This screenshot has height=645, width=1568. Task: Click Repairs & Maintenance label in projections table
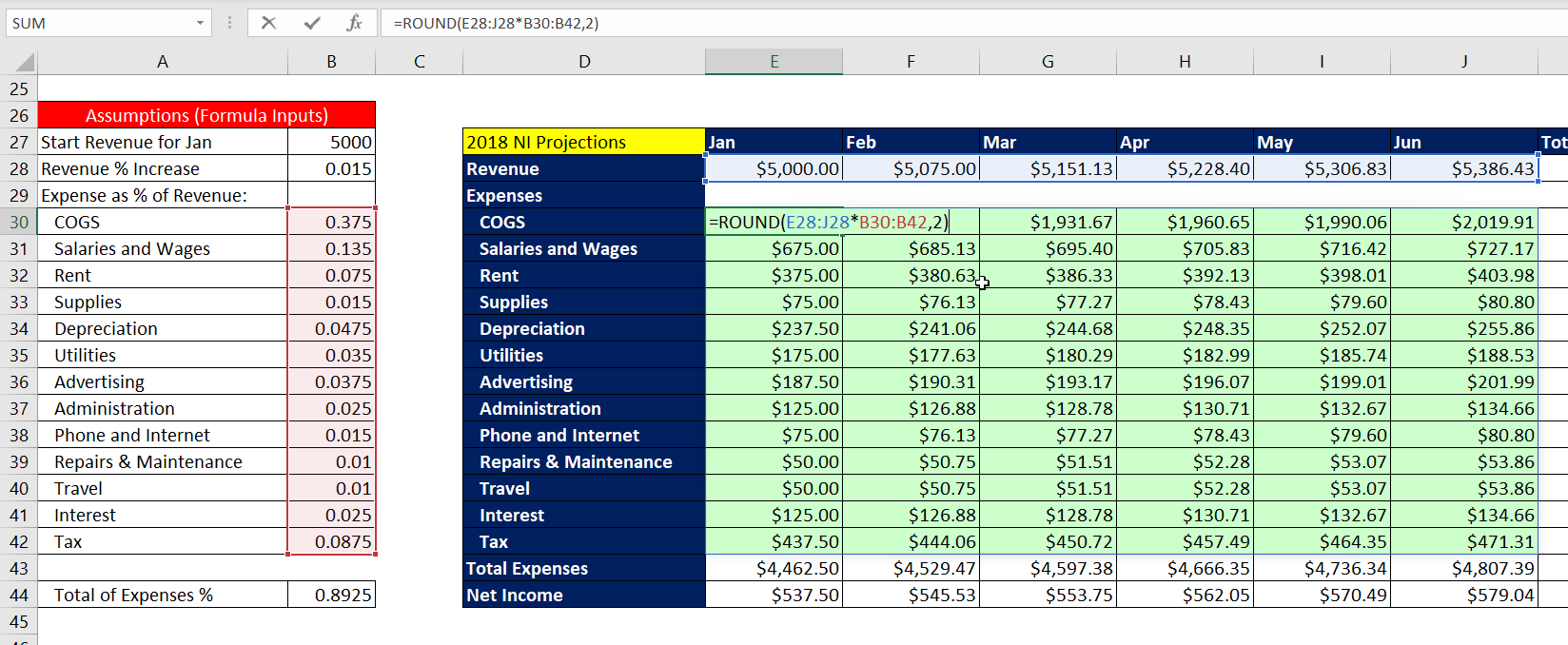[584, 461]
